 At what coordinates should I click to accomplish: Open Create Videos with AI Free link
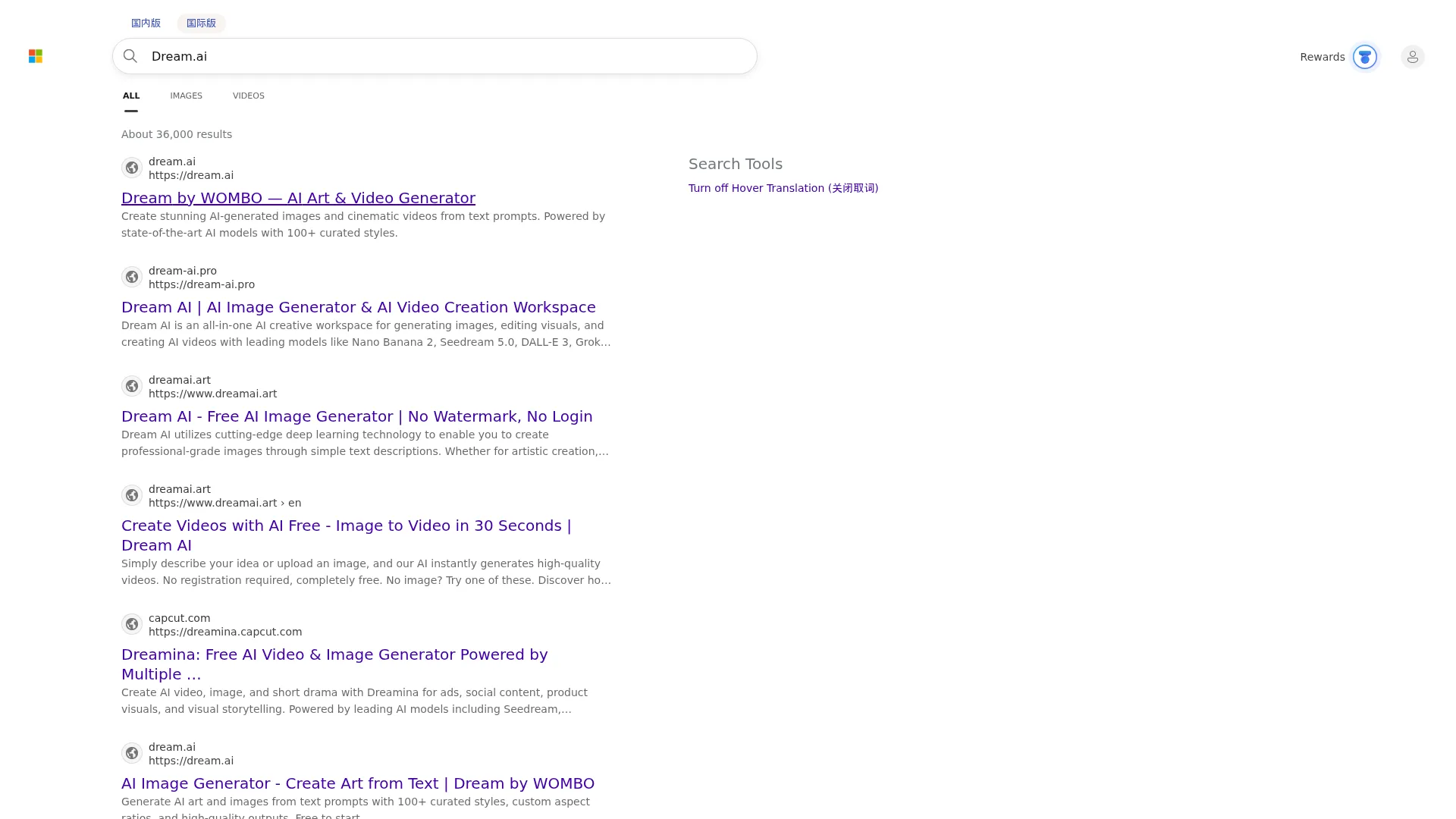click(x=346, y=535)
